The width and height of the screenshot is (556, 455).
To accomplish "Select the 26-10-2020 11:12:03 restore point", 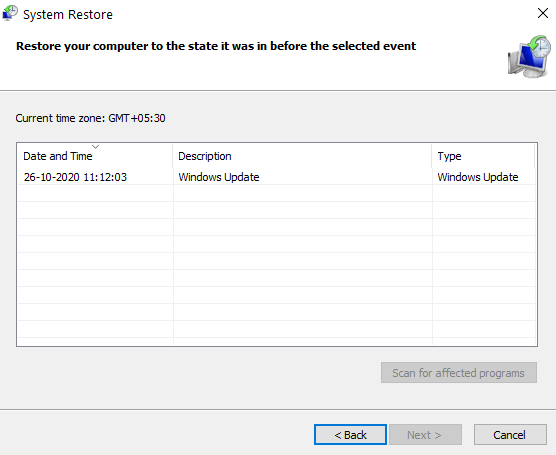I will click(x=277, y=177).
